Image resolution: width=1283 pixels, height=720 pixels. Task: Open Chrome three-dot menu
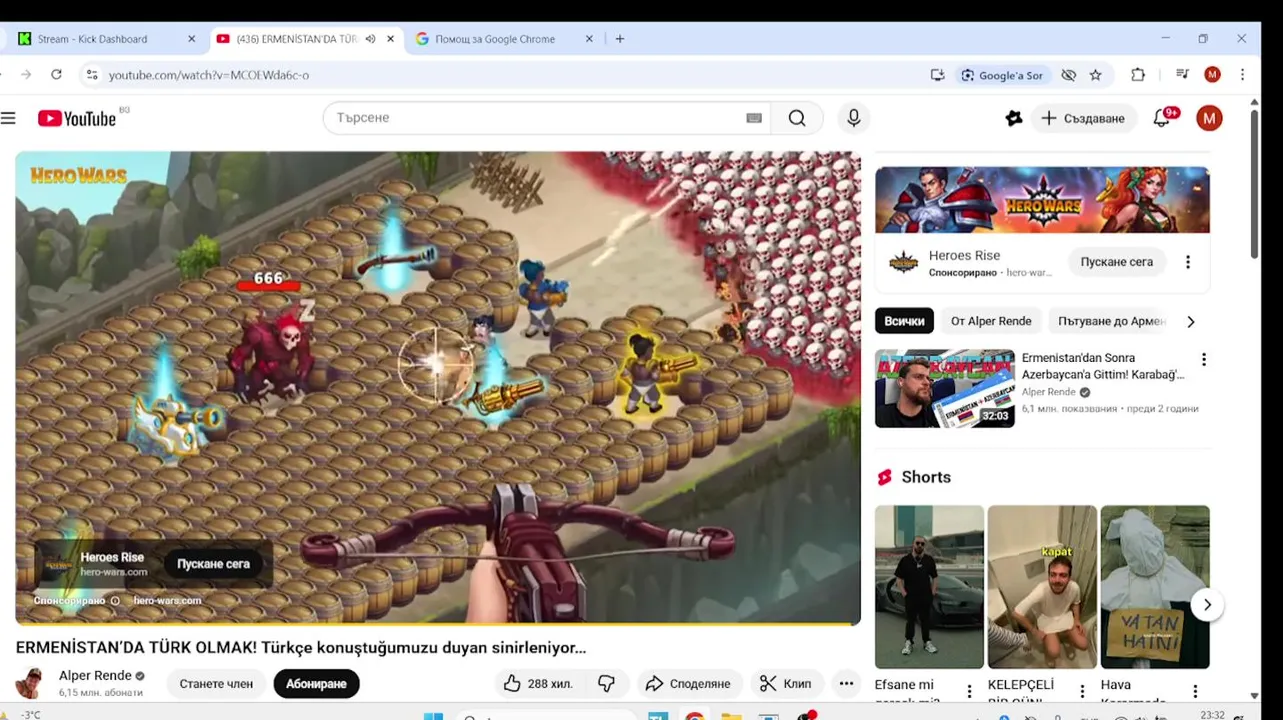(x=1242, y=75)
